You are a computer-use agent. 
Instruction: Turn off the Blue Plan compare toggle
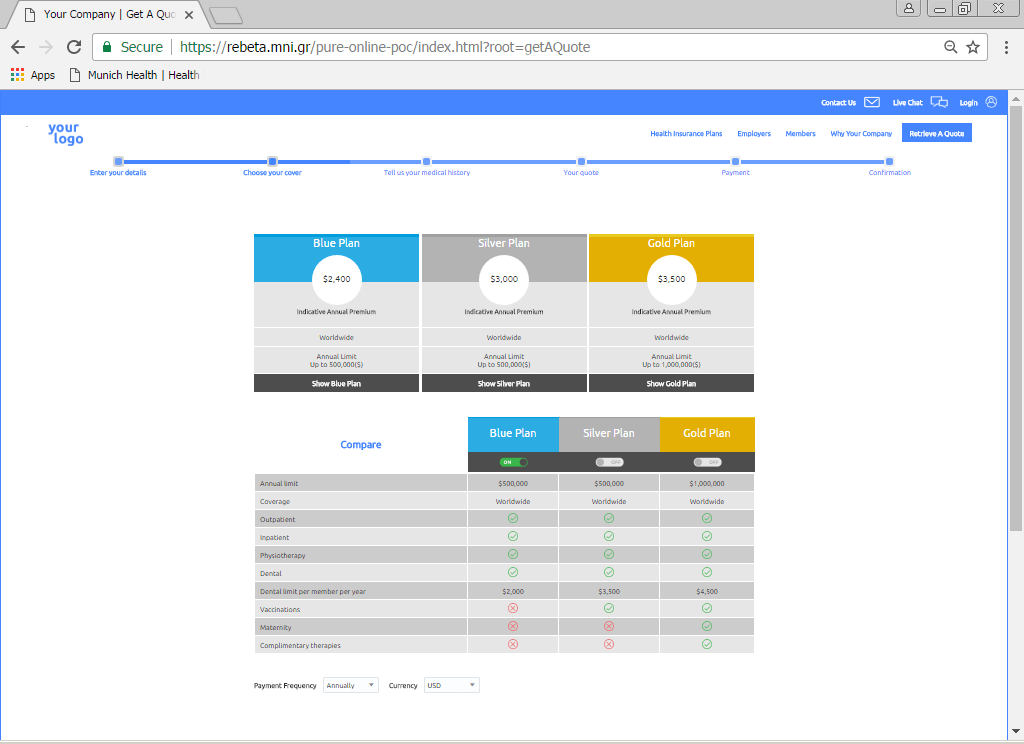click(513, 462)
